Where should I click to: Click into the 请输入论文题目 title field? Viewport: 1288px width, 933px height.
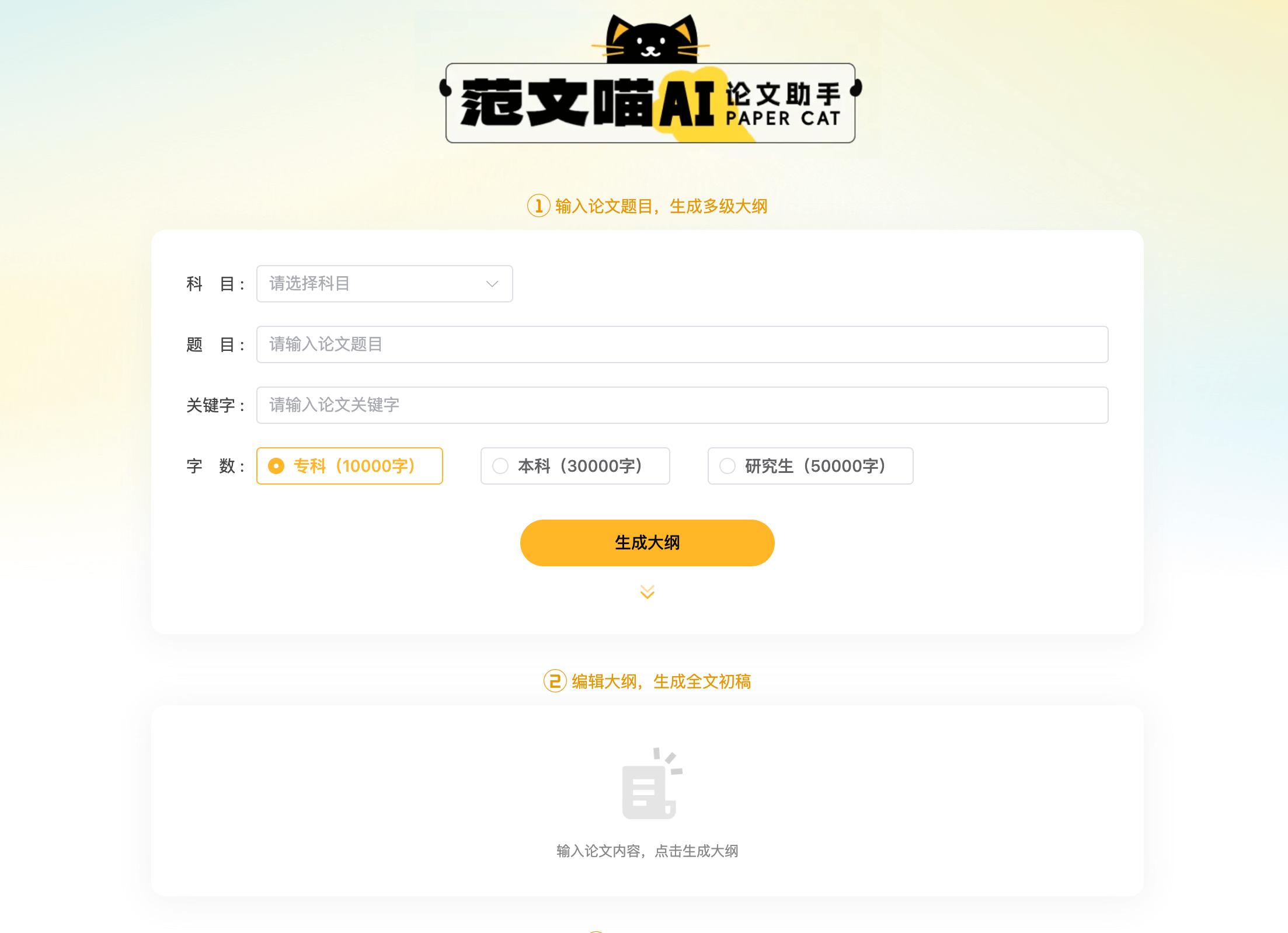[682, 344]
